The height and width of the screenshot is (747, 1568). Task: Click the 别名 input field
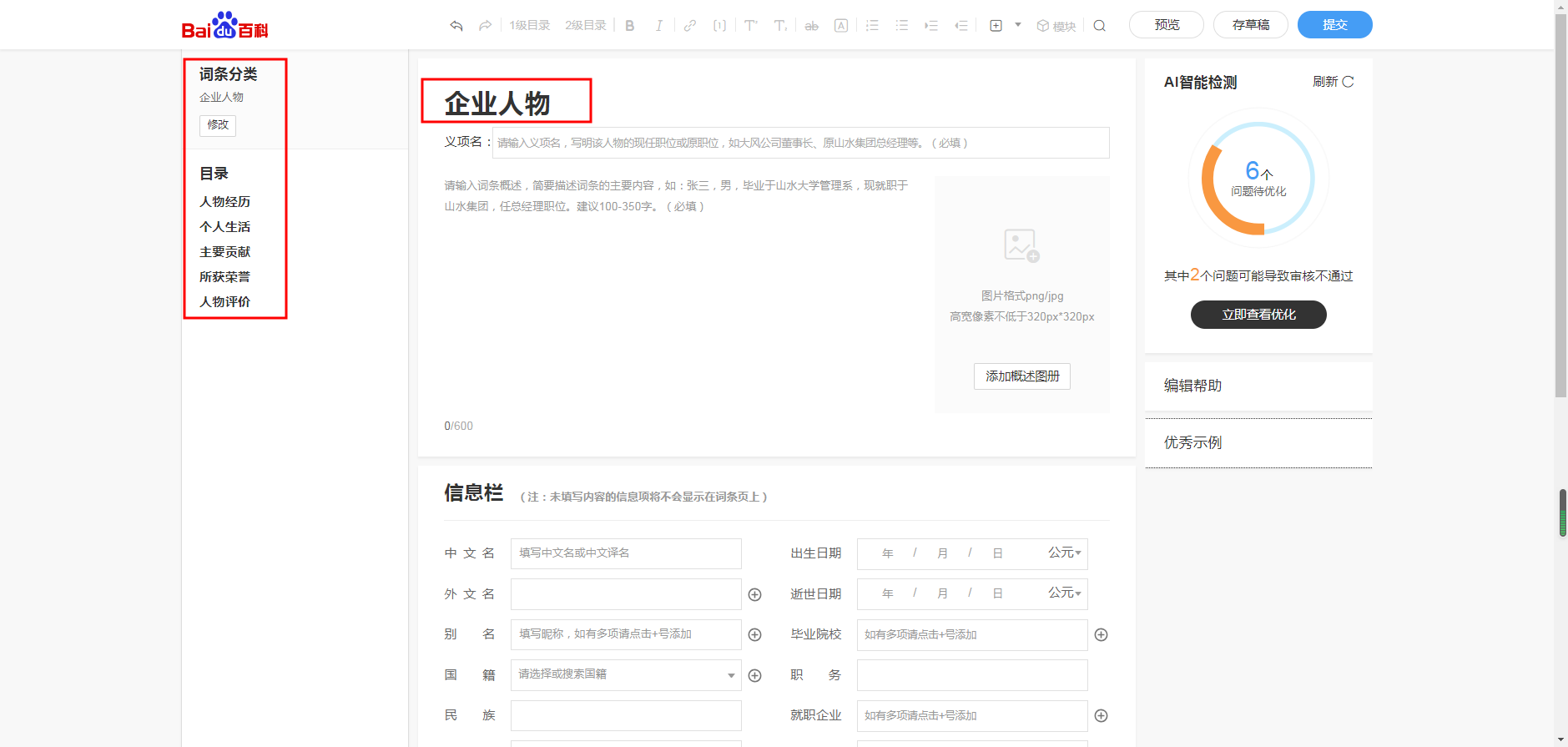click(626, 634)
